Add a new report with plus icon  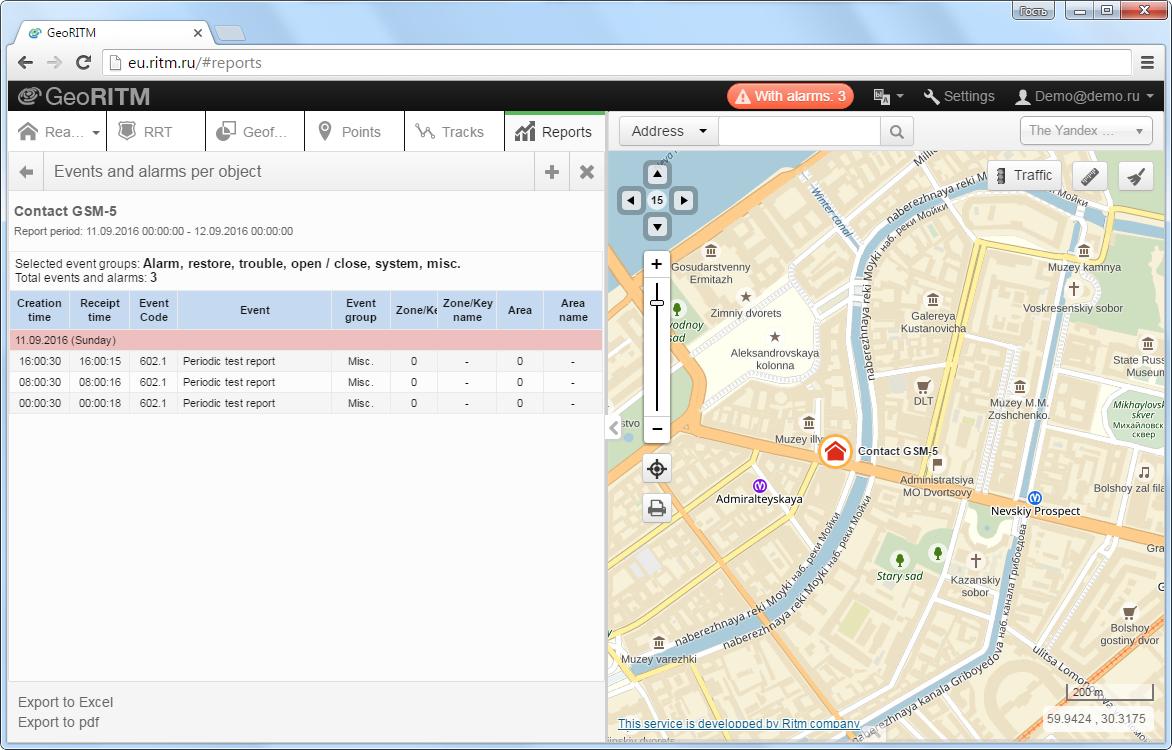pos(552,172)
